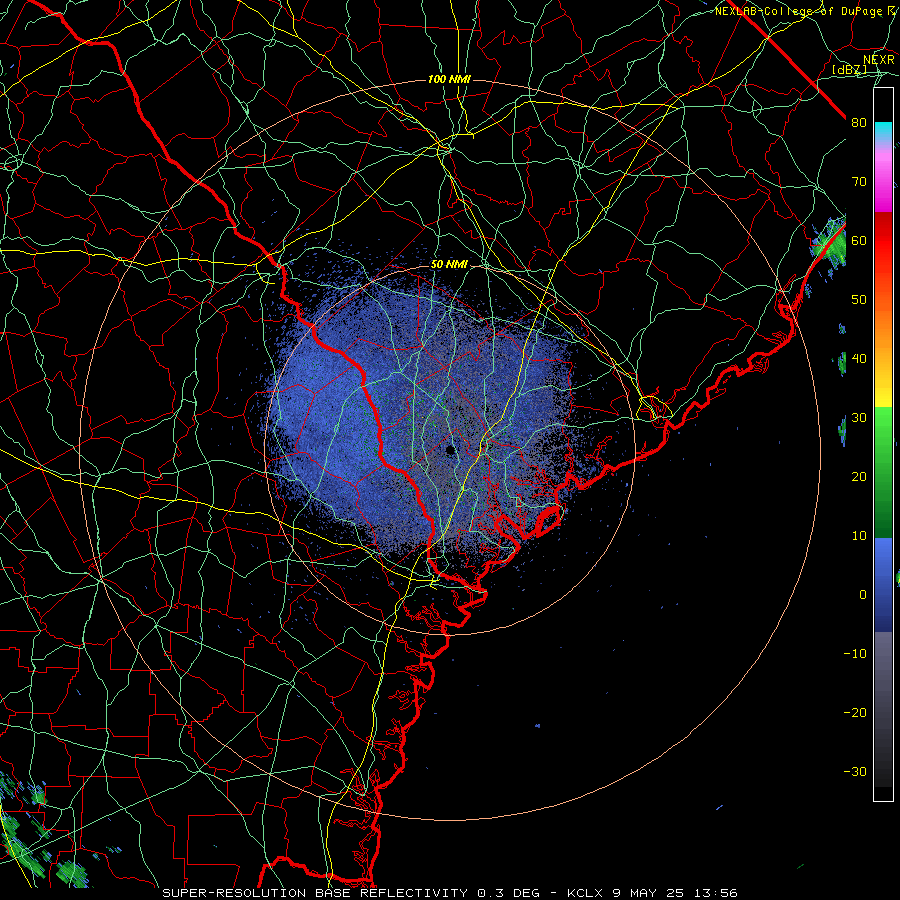Click the NEXLAB-College of DuPage header text

click(804, 11)
